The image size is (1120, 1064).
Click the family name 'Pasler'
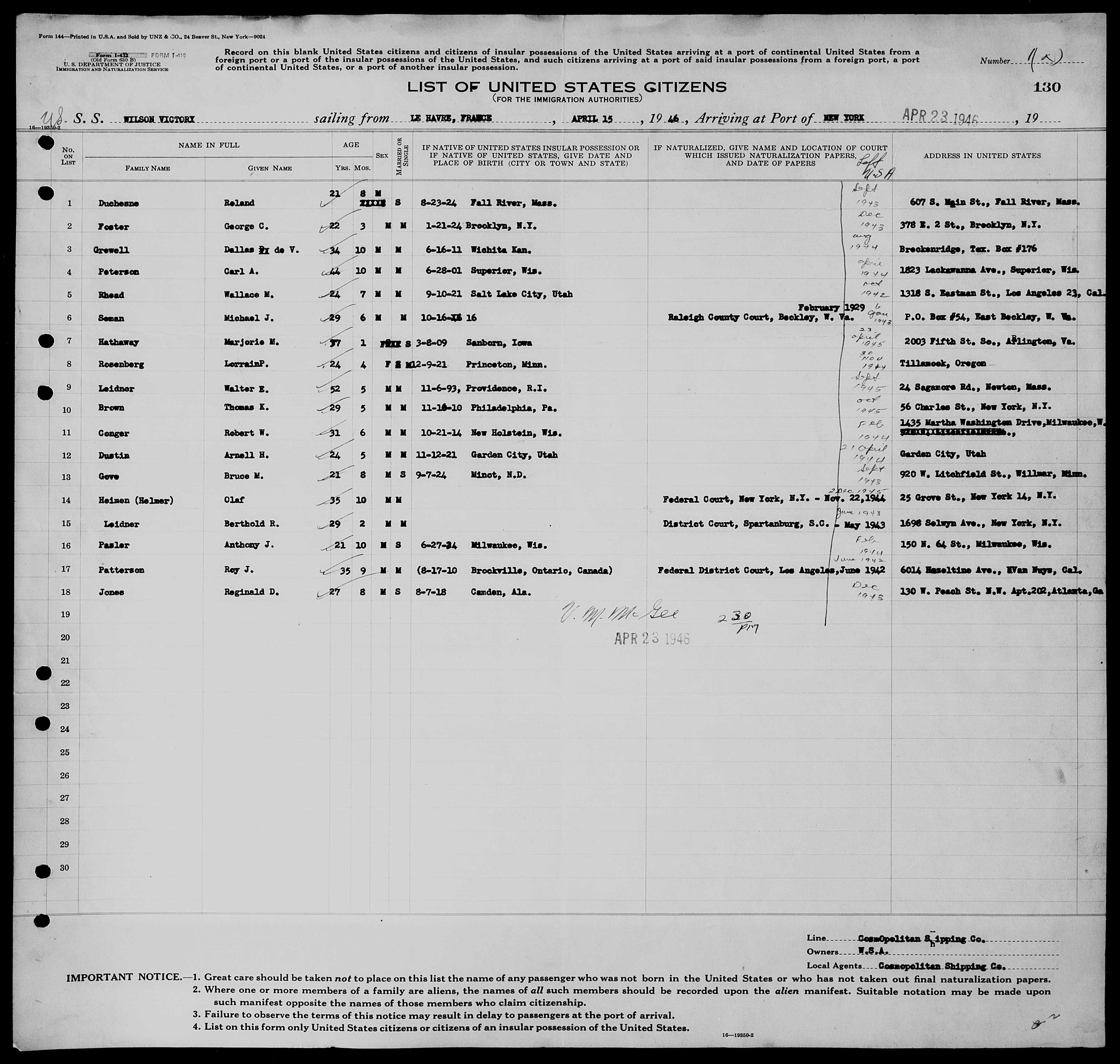[113, 546]
